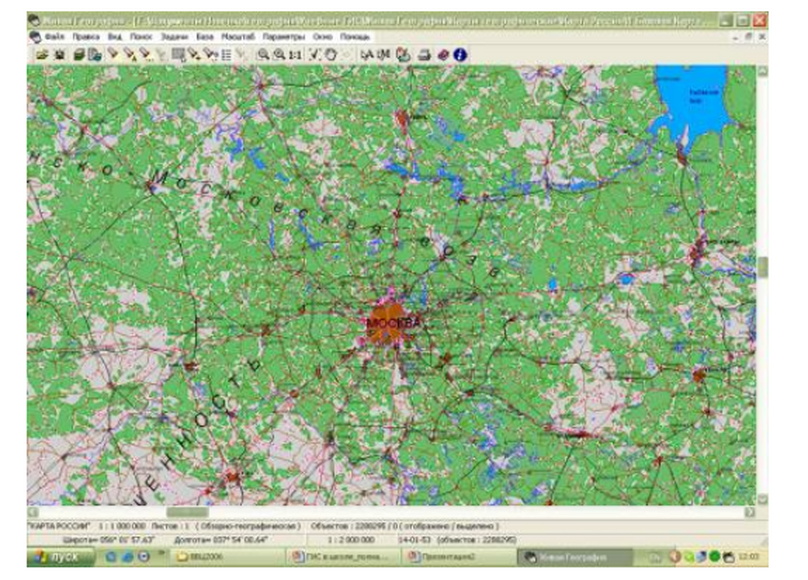Open the Помощь menu

click(355, 37)
